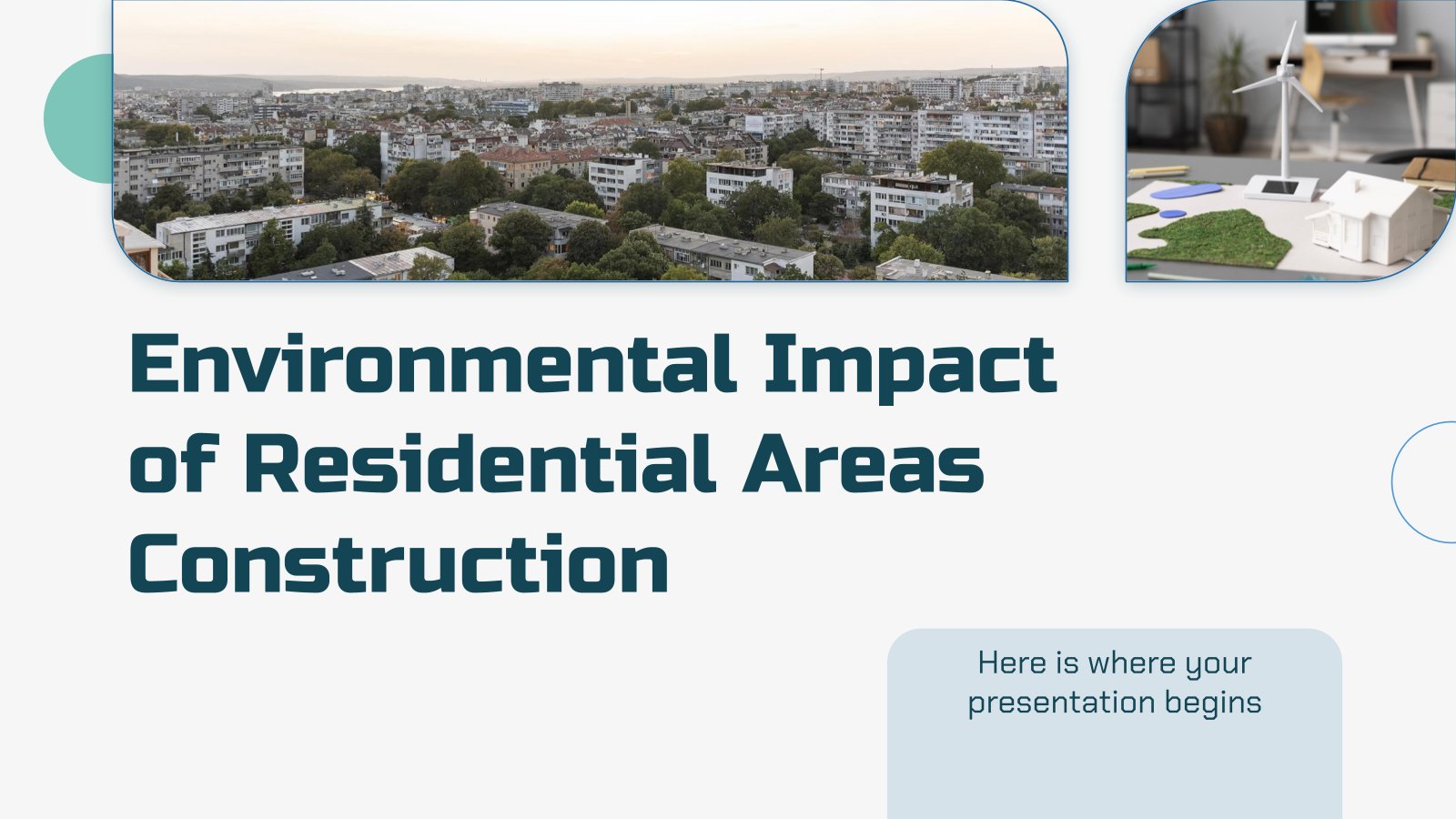Click the 'Here is where your presentation begins' subtitle
The height and width of the screenshot is (819, 1456).
pyautogui.click(x=1115, y=682)
